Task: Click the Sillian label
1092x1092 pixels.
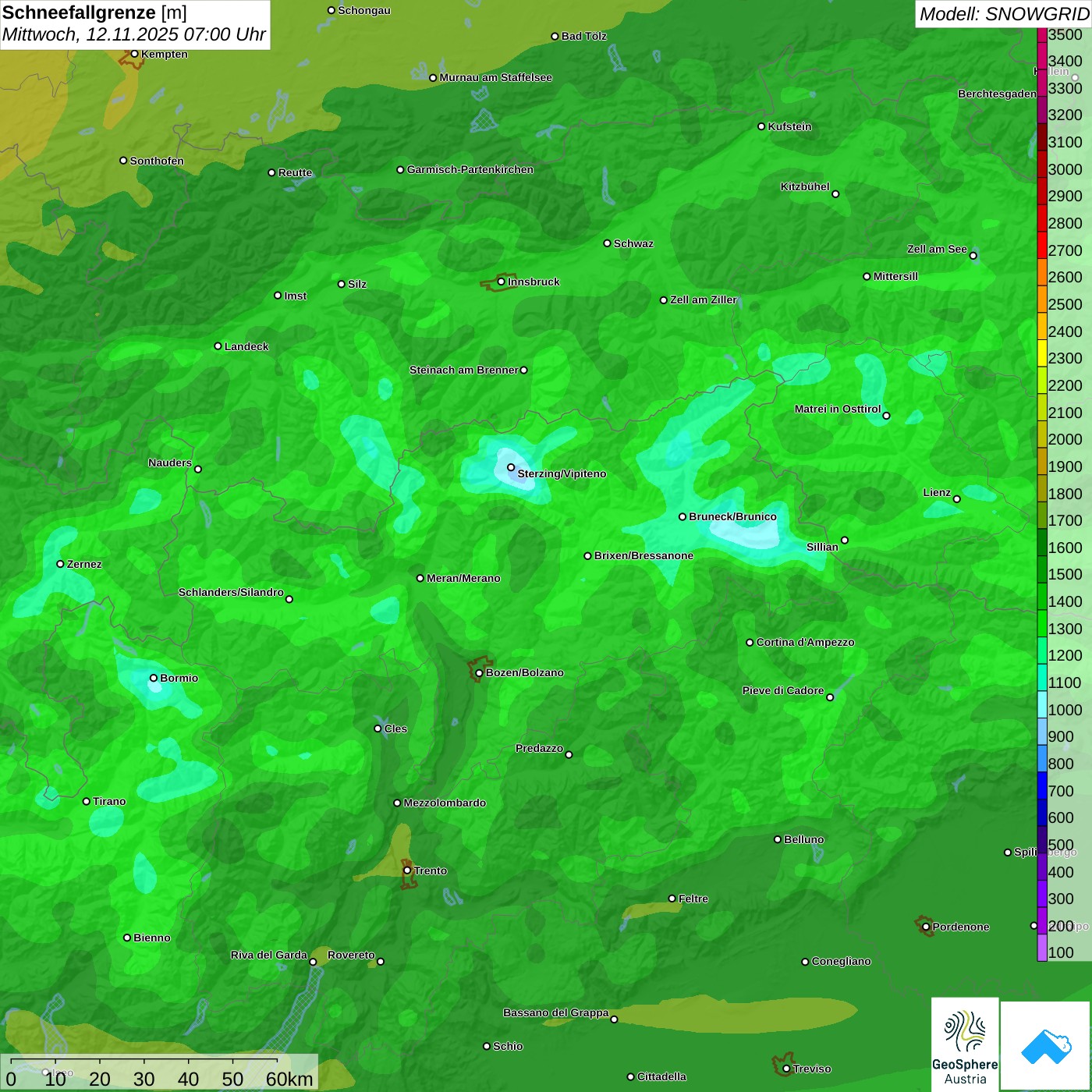Action: click(822, 547)
